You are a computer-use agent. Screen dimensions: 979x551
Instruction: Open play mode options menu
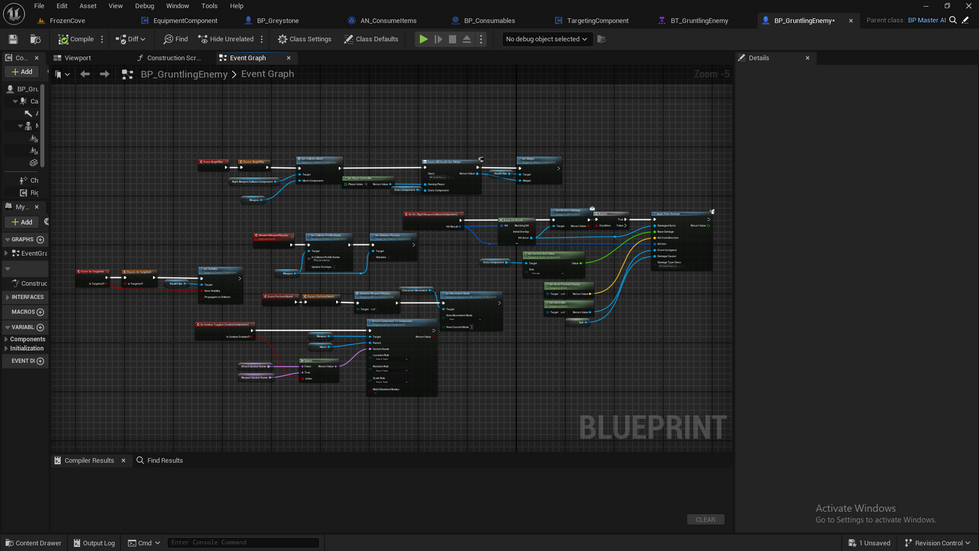pos(481,39)
